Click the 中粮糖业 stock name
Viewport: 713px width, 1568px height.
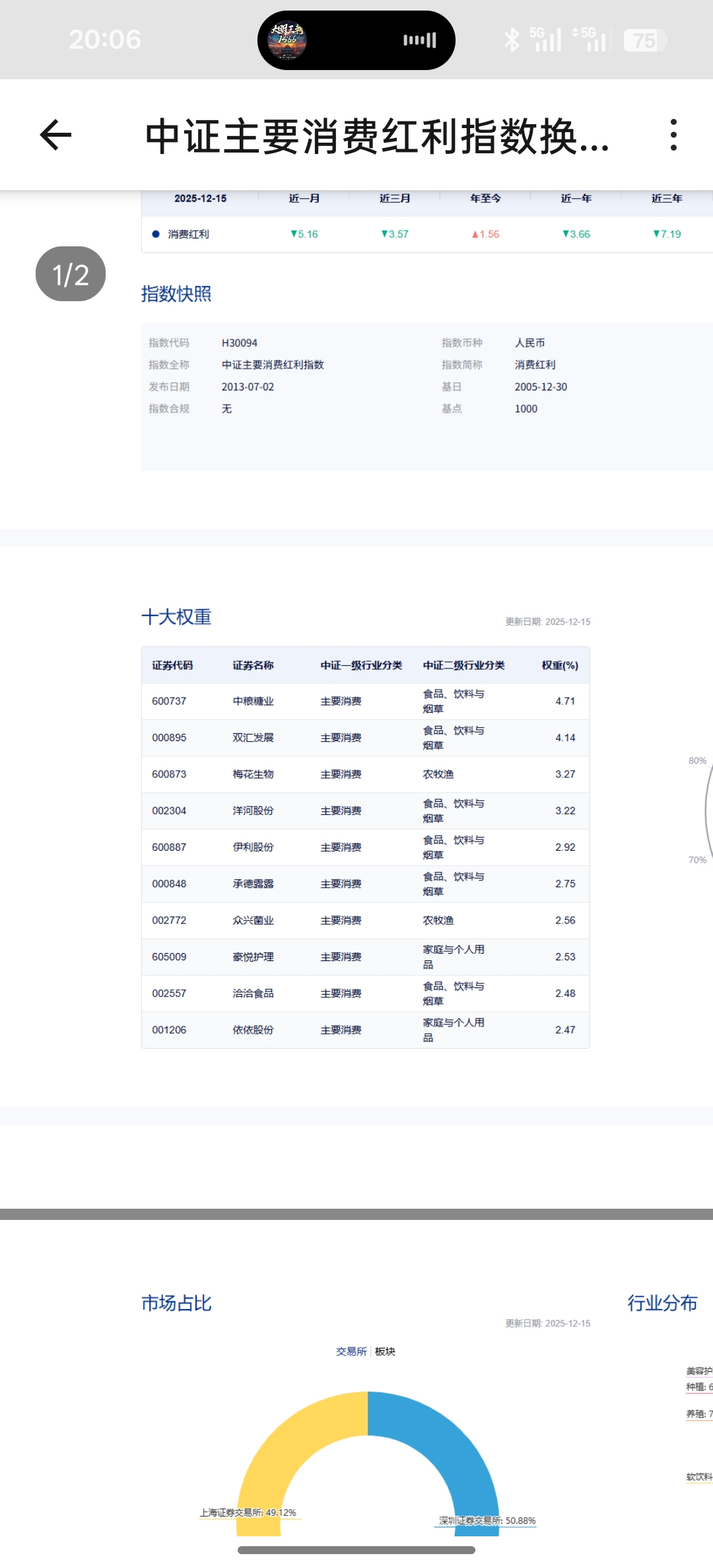pos(253,701)
